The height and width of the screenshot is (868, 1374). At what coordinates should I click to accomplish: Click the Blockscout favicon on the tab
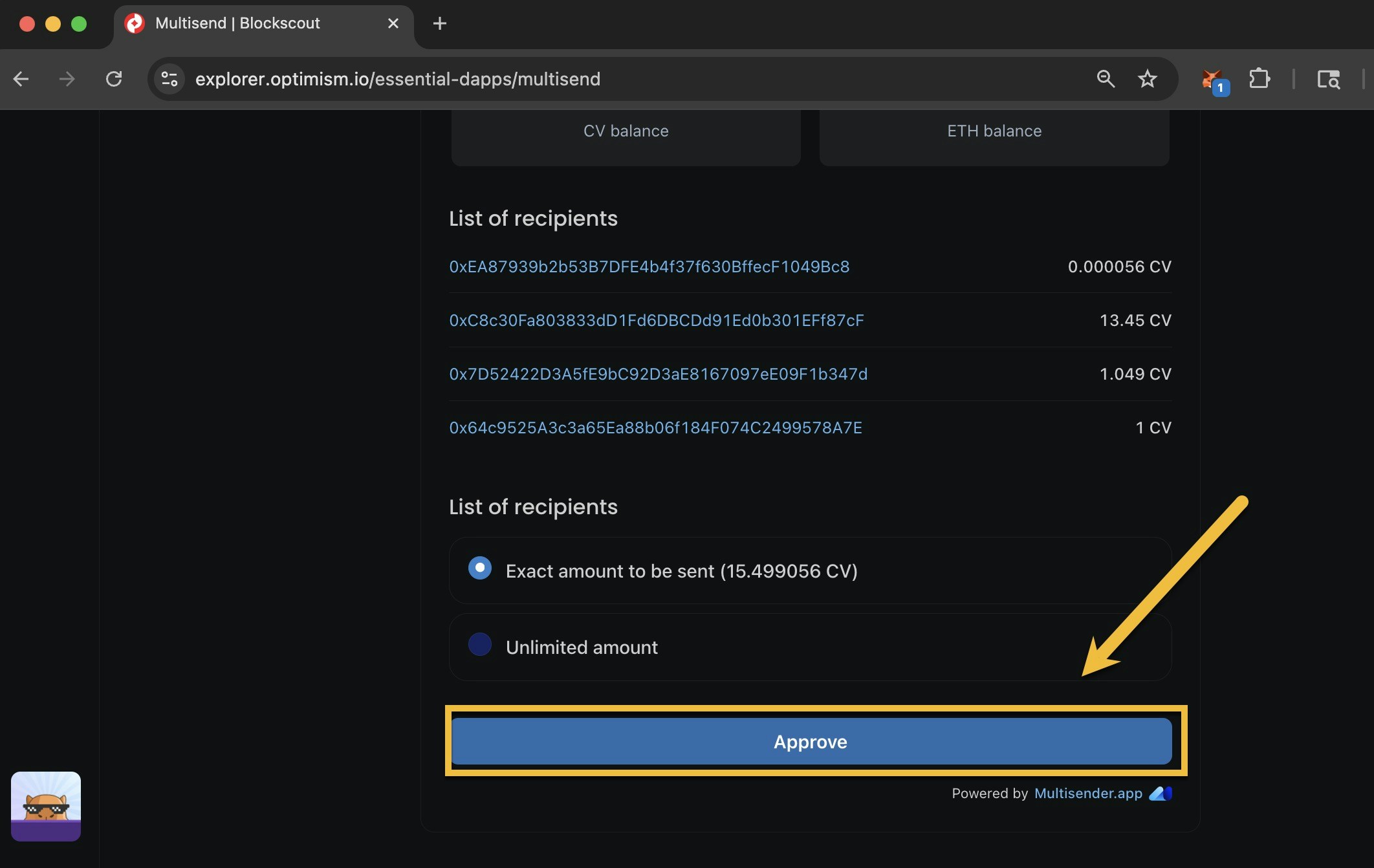click(x=134, y=23)
